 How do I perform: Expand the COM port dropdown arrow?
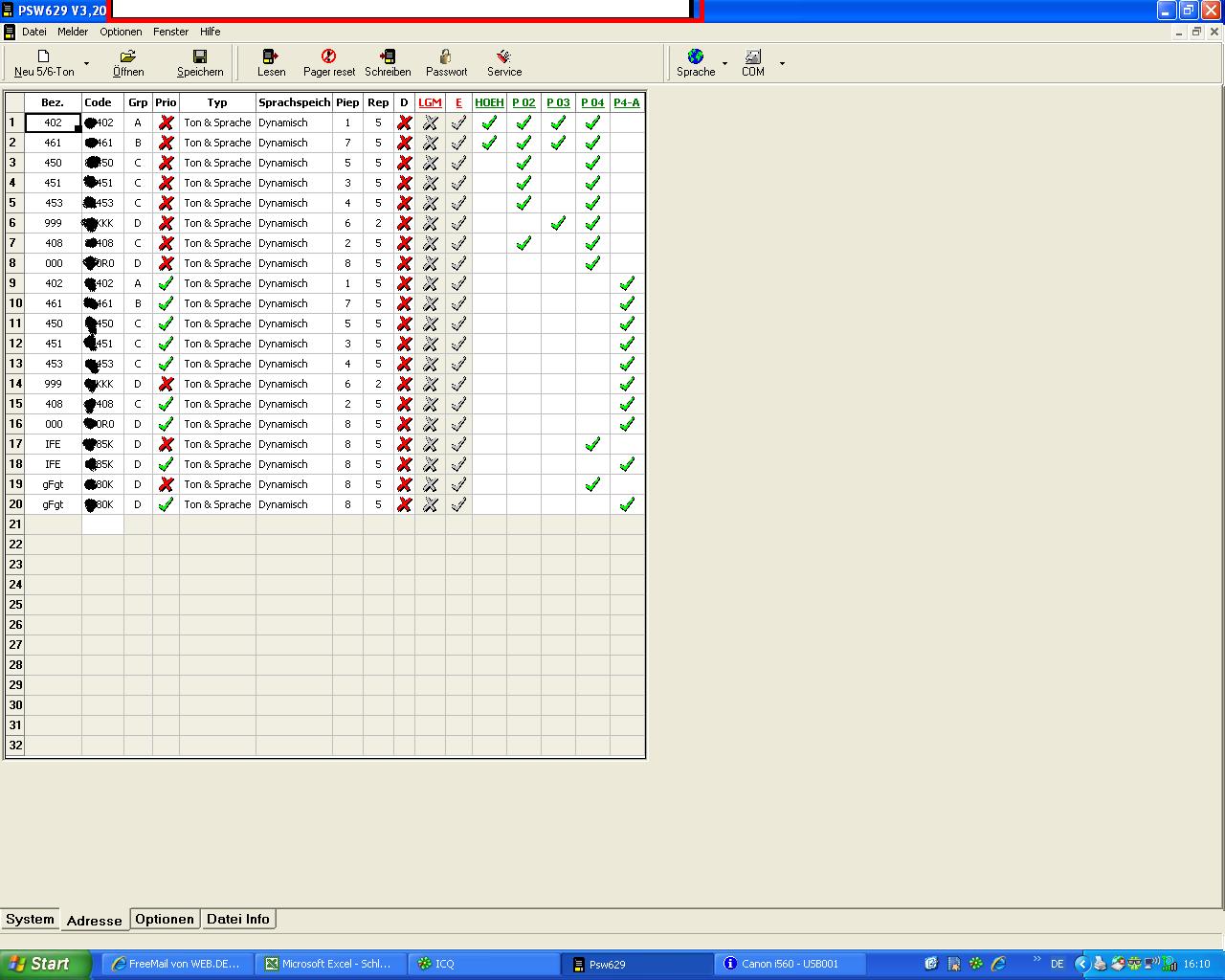tap(782, 64)
